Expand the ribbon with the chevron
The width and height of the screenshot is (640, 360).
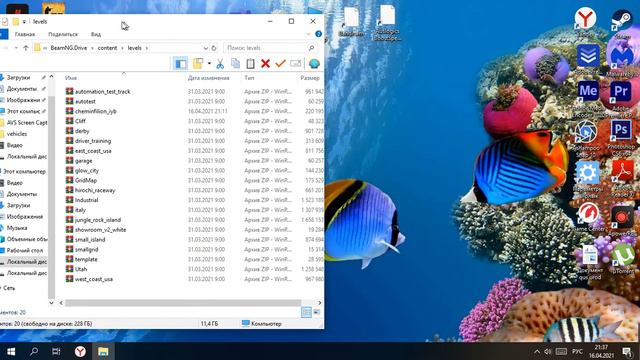click(309, 34)
